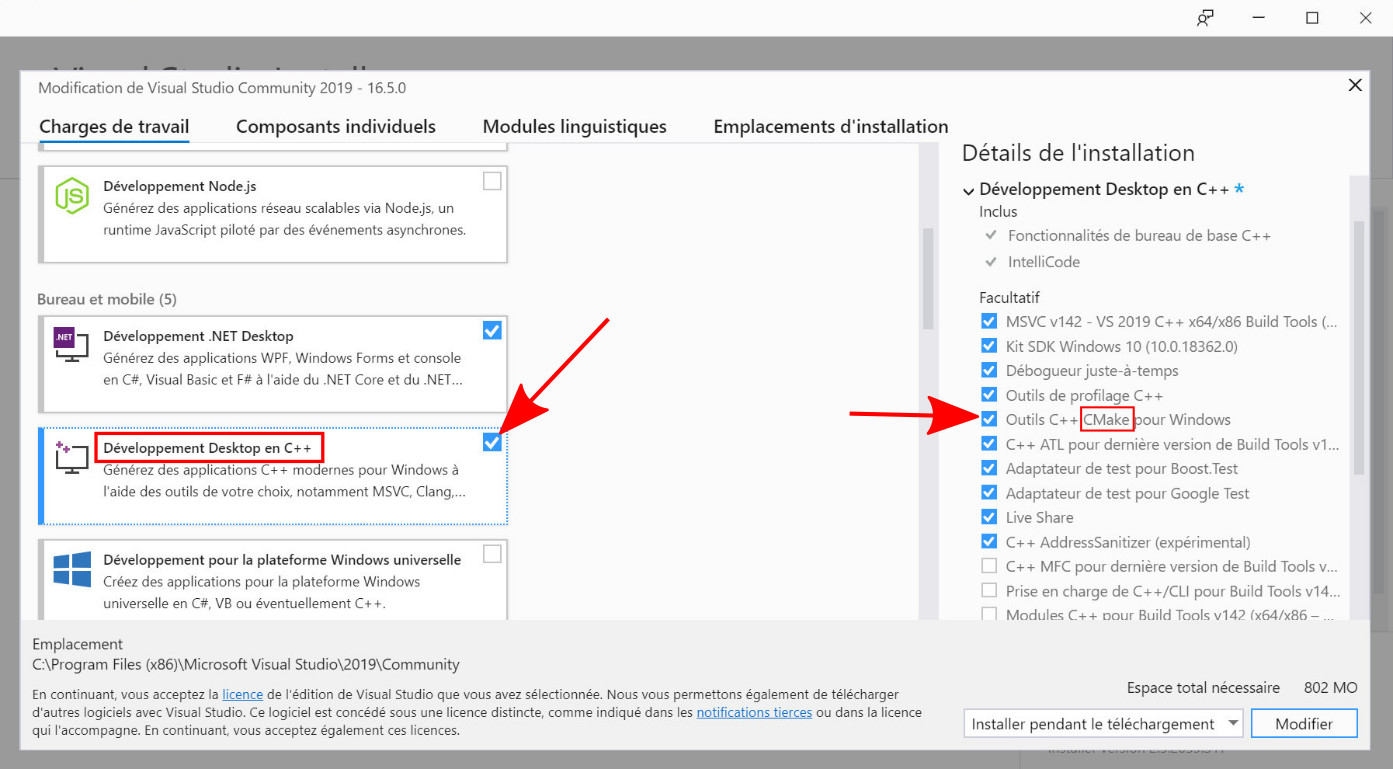The width and height of the screenshot is (1393, 769).
Task: Uncheck C++ AddressSanitizer (expérimental)
Action: point(989,542)
